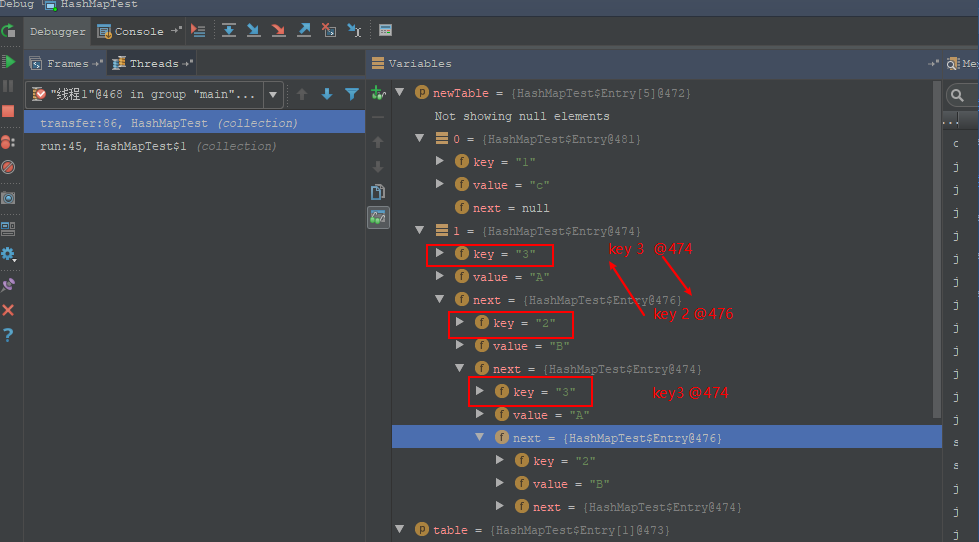Rerun the HashMapTest debug session
This screenshot has width=979, height=542.
[8, 31]
